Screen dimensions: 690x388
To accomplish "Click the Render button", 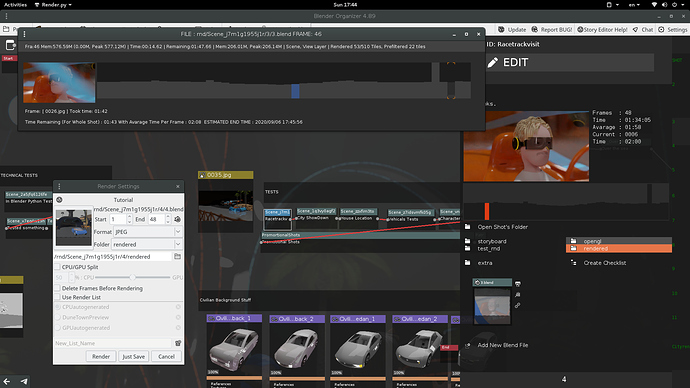I will [x=101, y=356].
